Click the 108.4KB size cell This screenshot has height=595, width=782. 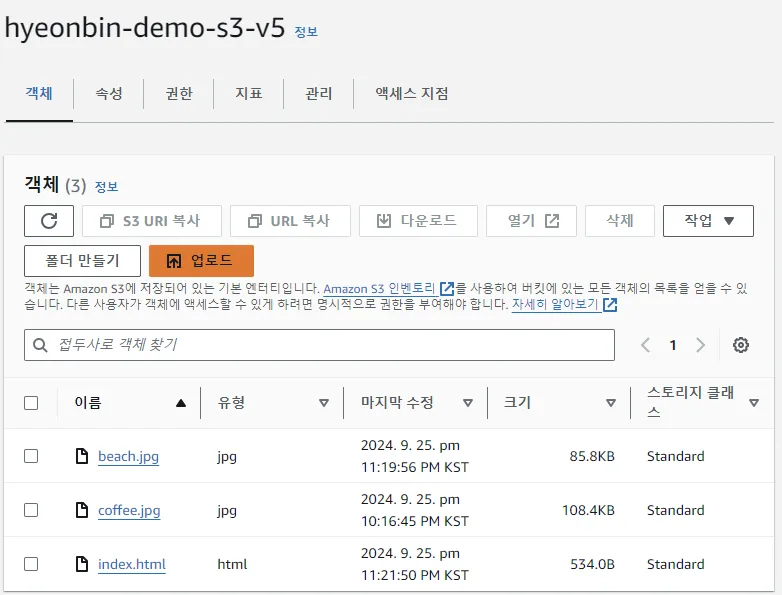tap(588, 510)
